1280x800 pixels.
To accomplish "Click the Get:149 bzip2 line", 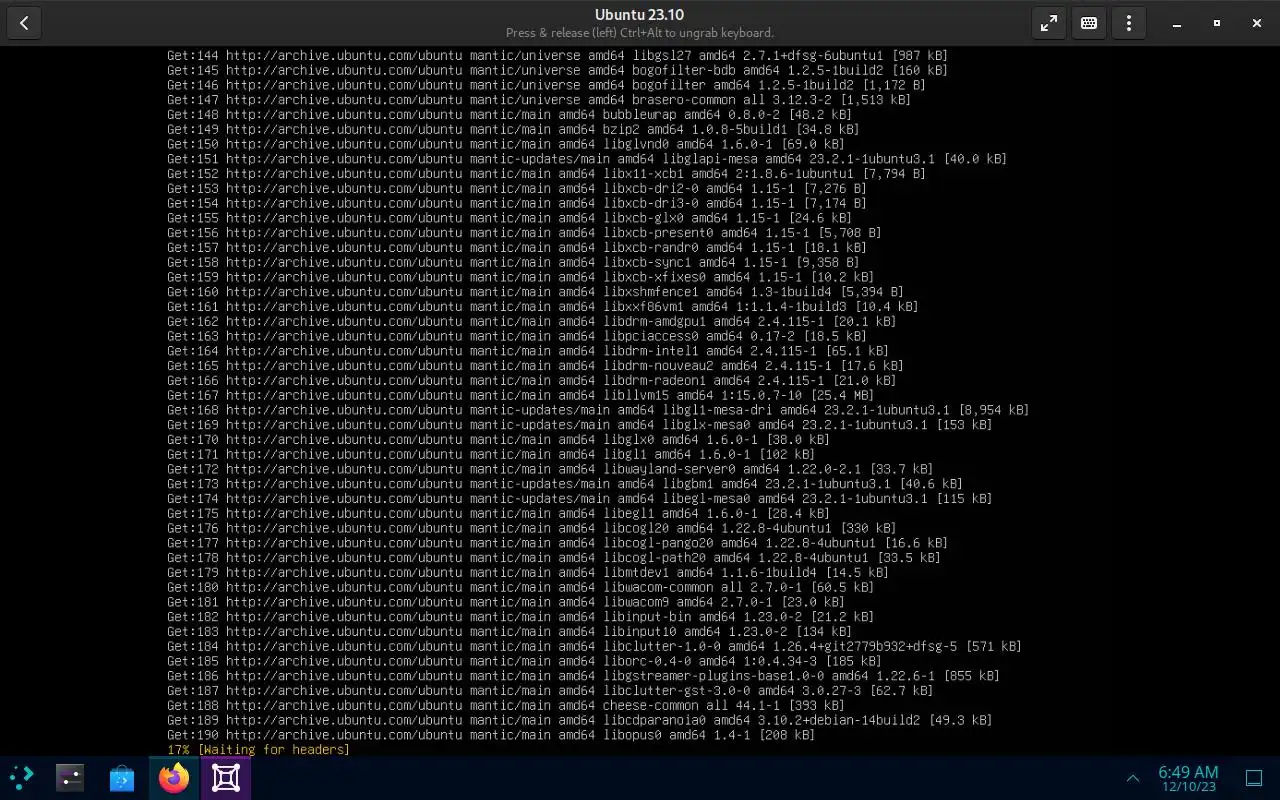I will click(513, 129).
